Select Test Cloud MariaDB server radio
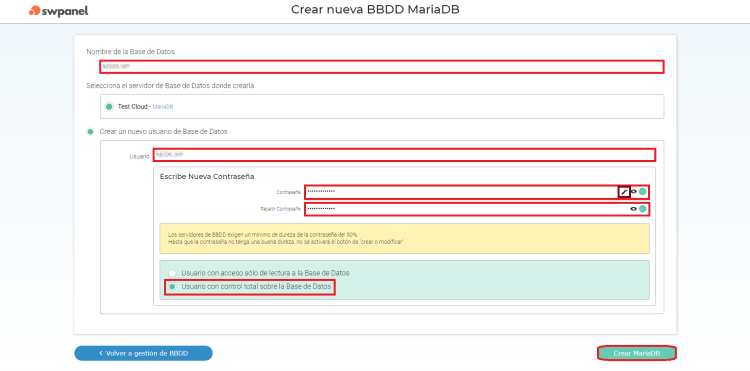This screenshot has height=371, width=750. pos(109,107)
